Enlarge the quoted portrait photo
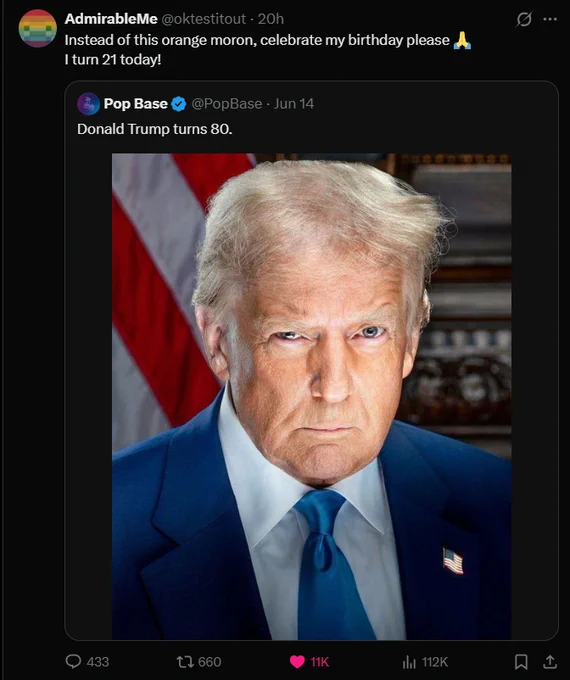The height and width of the screenshot is (680, 570). [311, 396]
